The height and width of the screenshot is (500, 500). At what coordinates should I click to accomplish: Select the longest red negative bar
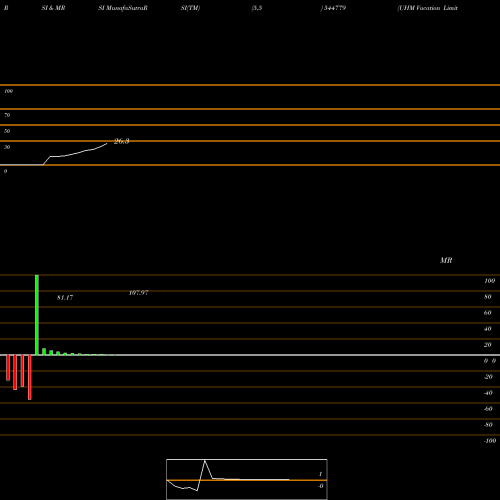pyautogui.click(x=30, y=377)
